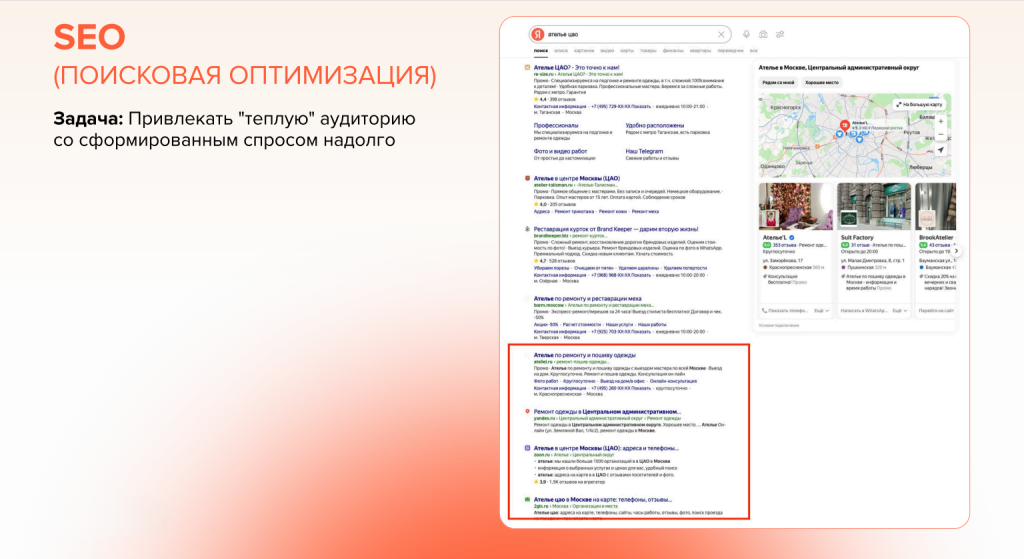The width and height of the screenshot is (1024, 559).
Task: Switch to the 'переводчик' tab
Action: coord(730,50)
